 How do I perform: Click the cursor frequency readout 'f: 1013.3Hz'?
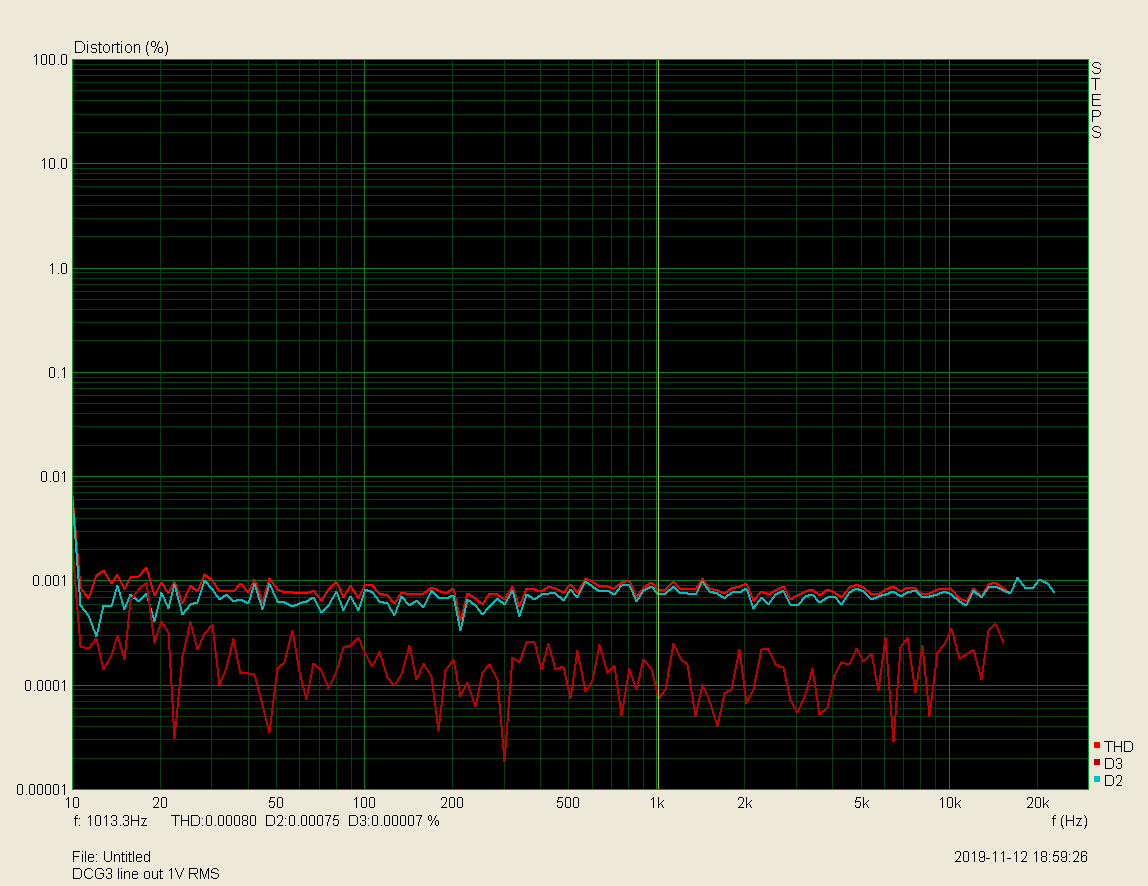pos(110,821)
